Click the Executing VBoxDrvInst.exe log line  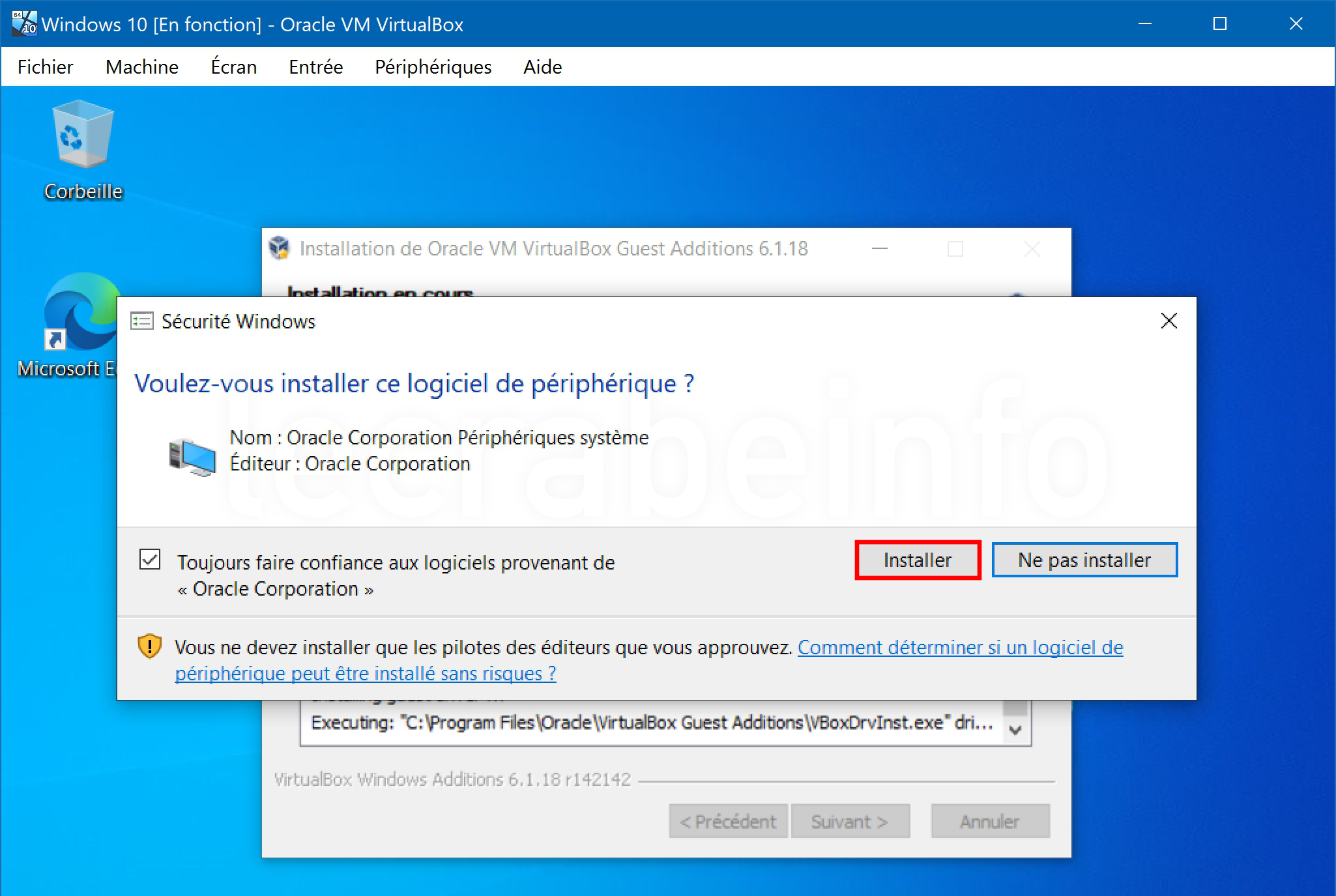click(x=652, y=723)
